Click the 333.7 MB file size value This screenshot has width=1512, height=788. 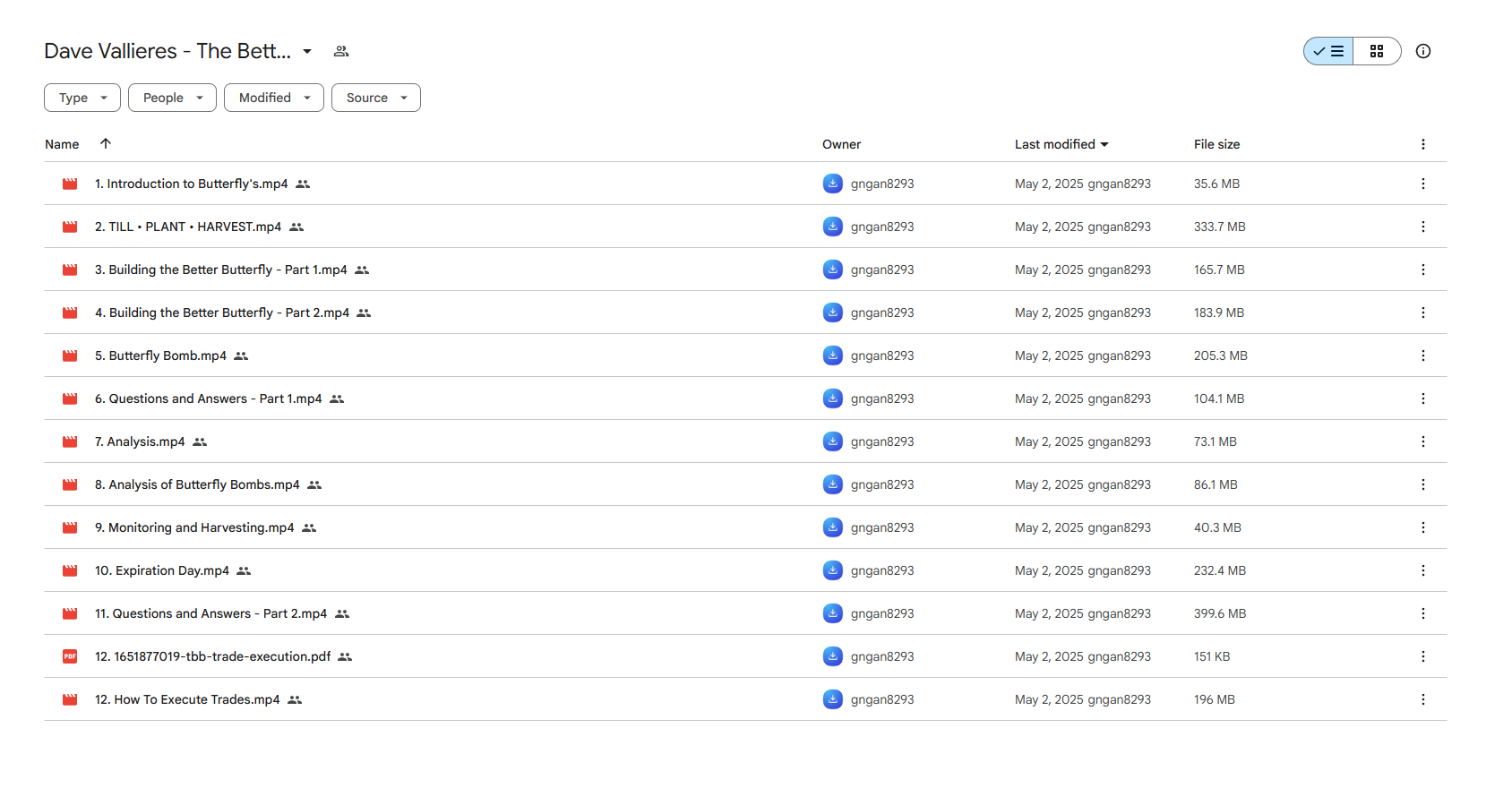tap(1220, 227)
